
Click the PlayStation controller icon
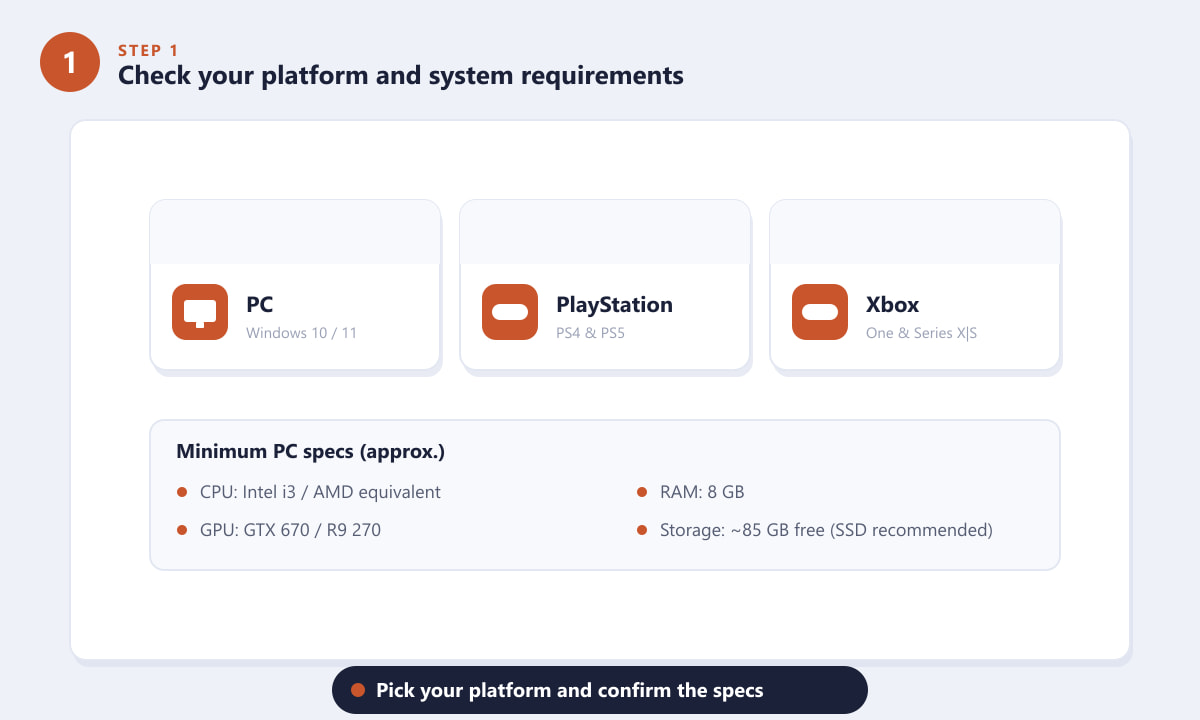tap(510, 312)
